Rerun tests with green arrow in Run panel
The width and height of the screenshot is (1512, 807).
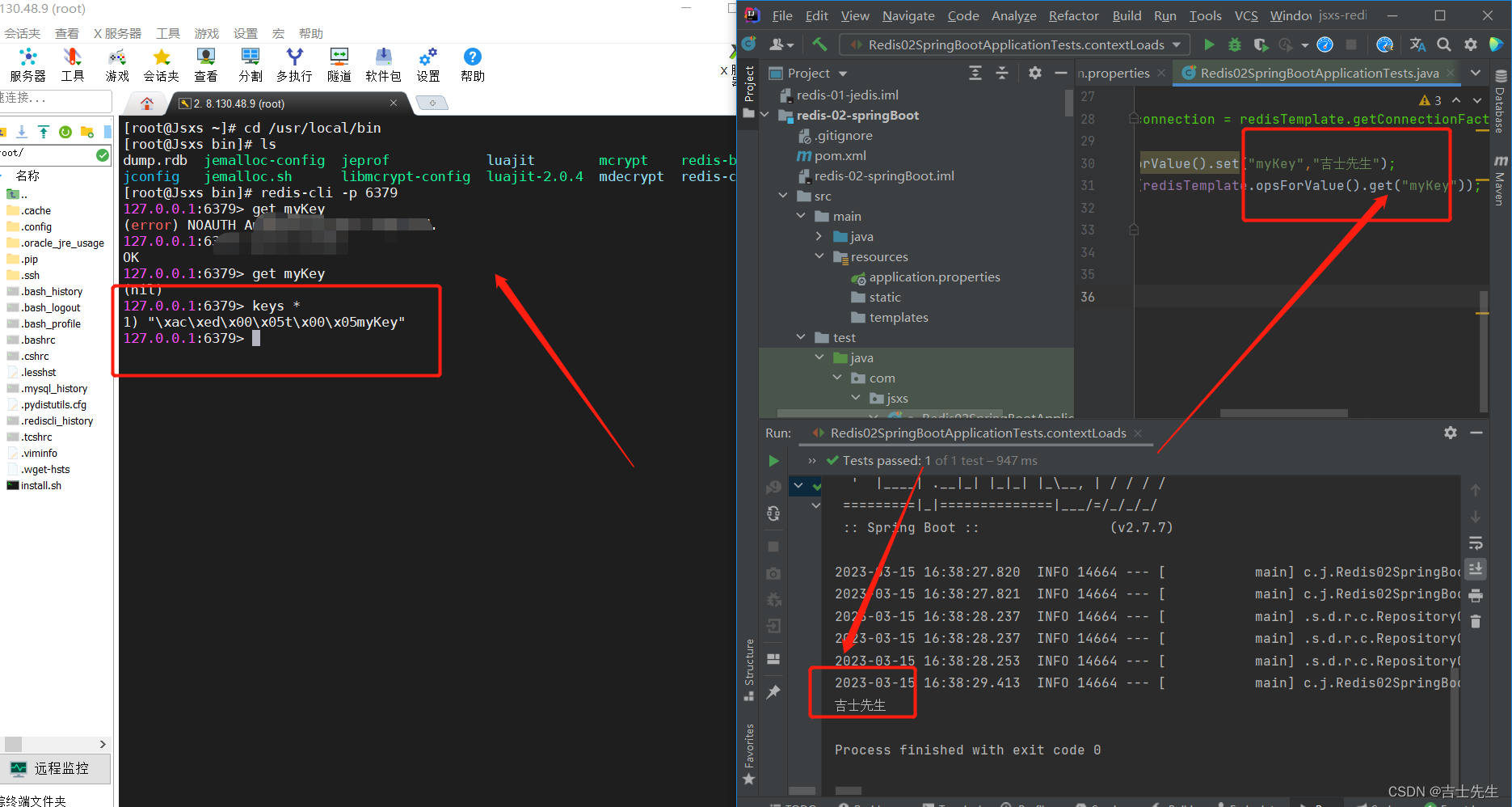pyautogui.click(x=773, y=461)
